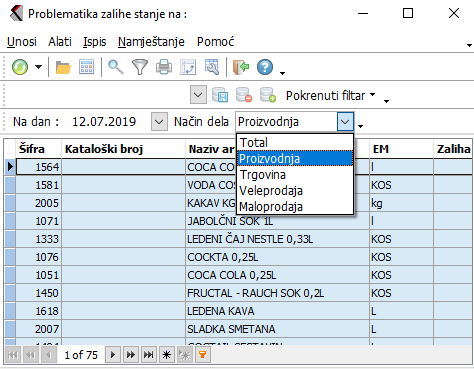Select Maloprodaja from the dropdown list

pos(295,206)
